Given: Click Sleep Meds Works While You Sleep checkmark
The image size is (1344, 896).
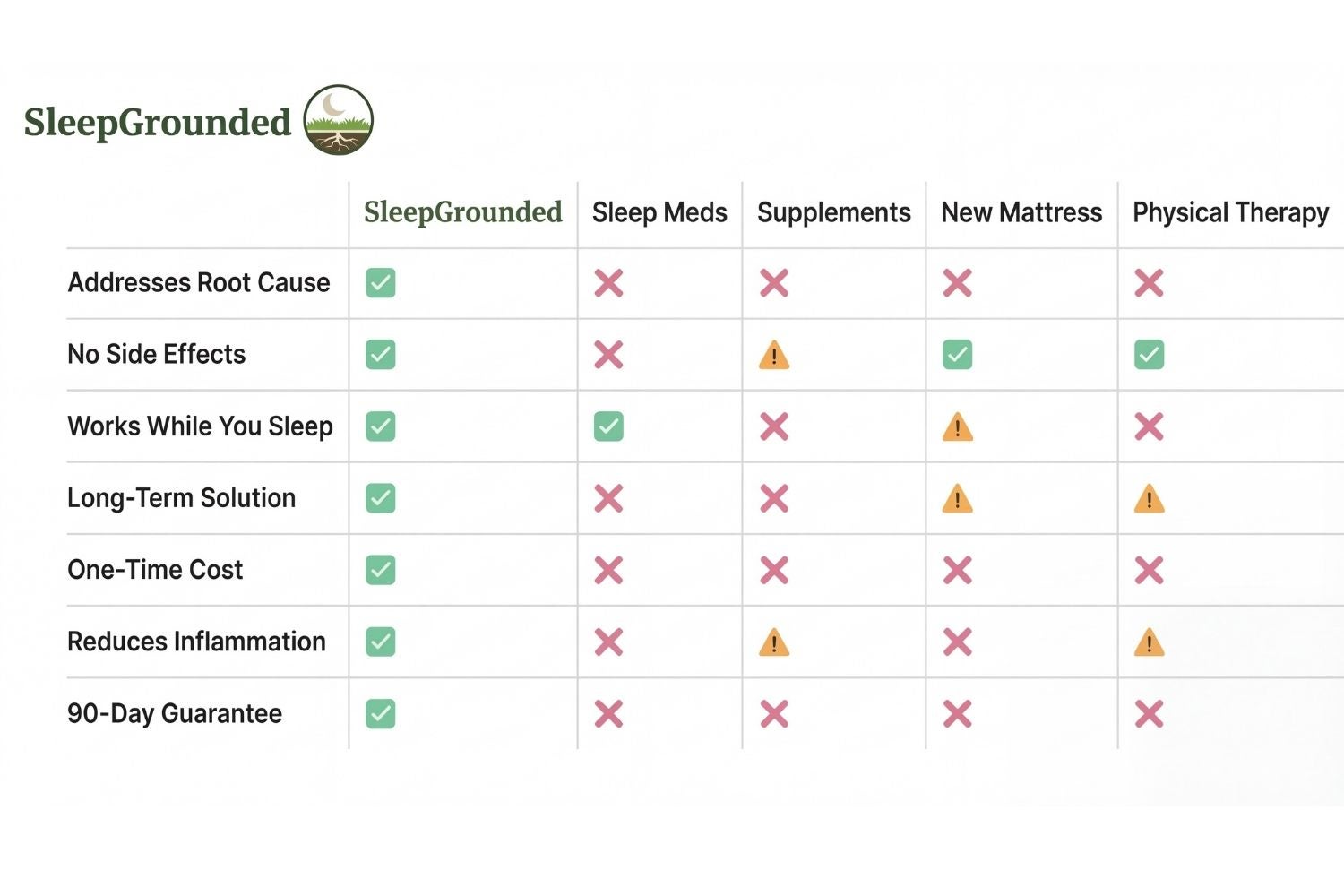Looking at the screenshot, I should coord(608,426).
